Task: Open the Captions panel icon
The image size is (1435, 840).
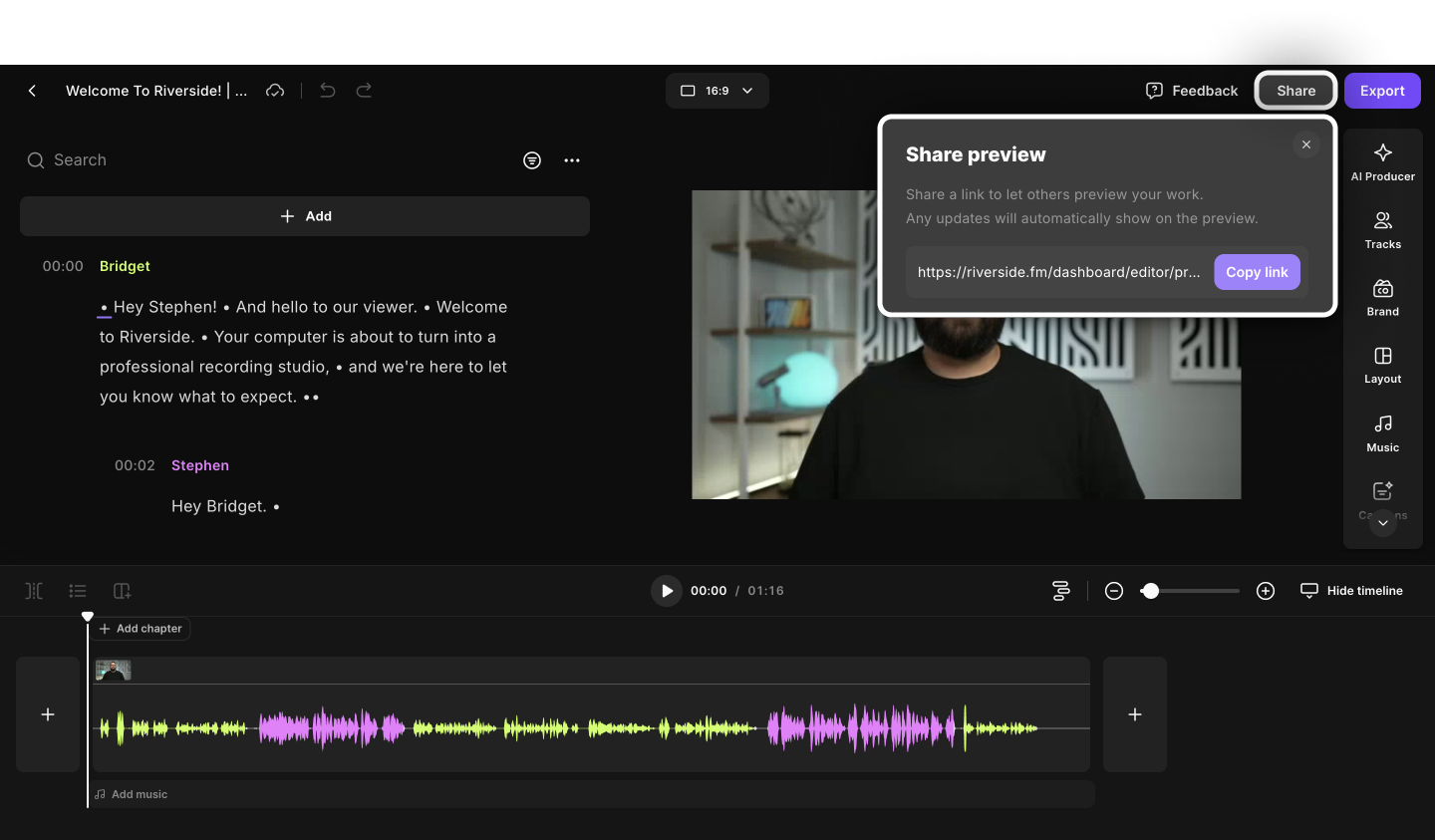Action: pyautogui.click(x=1383, y=491)
